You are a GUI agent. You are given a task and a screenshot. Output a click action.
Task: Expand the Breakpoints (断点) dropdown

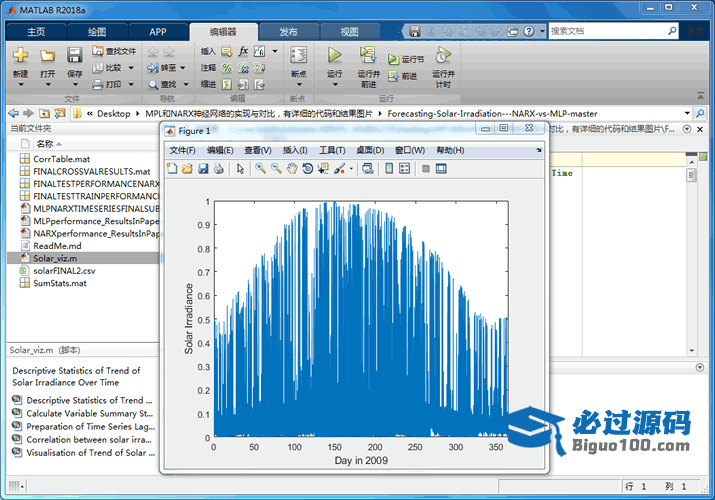click(x=298, y=84)
